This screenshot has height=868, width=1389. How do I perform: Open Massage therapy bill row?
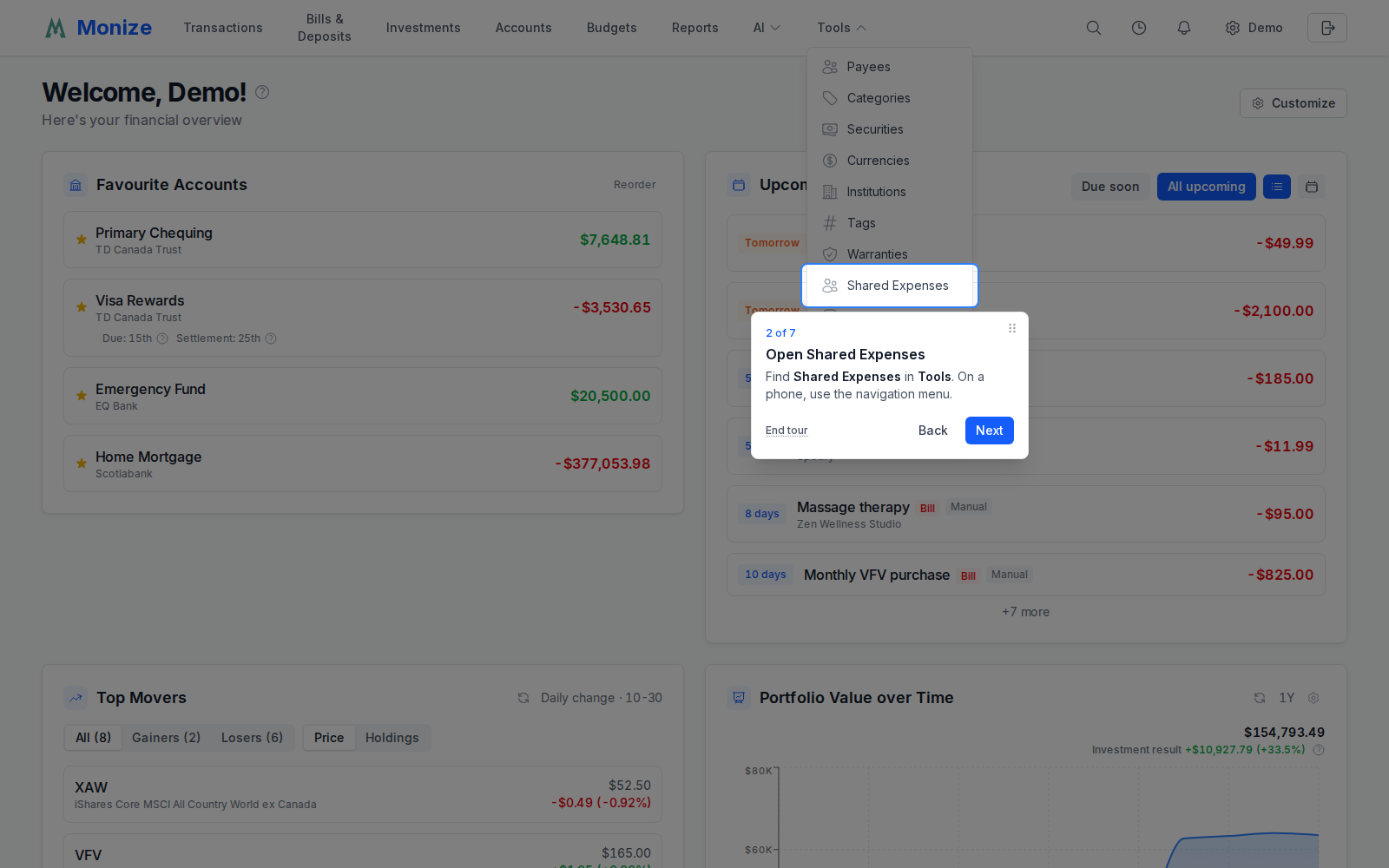[1026, 514]
